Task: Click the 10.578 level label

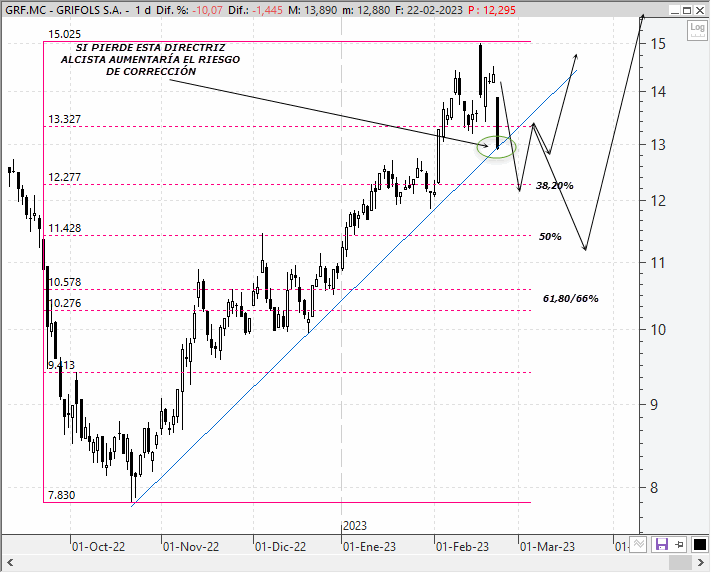Action: 64,282
